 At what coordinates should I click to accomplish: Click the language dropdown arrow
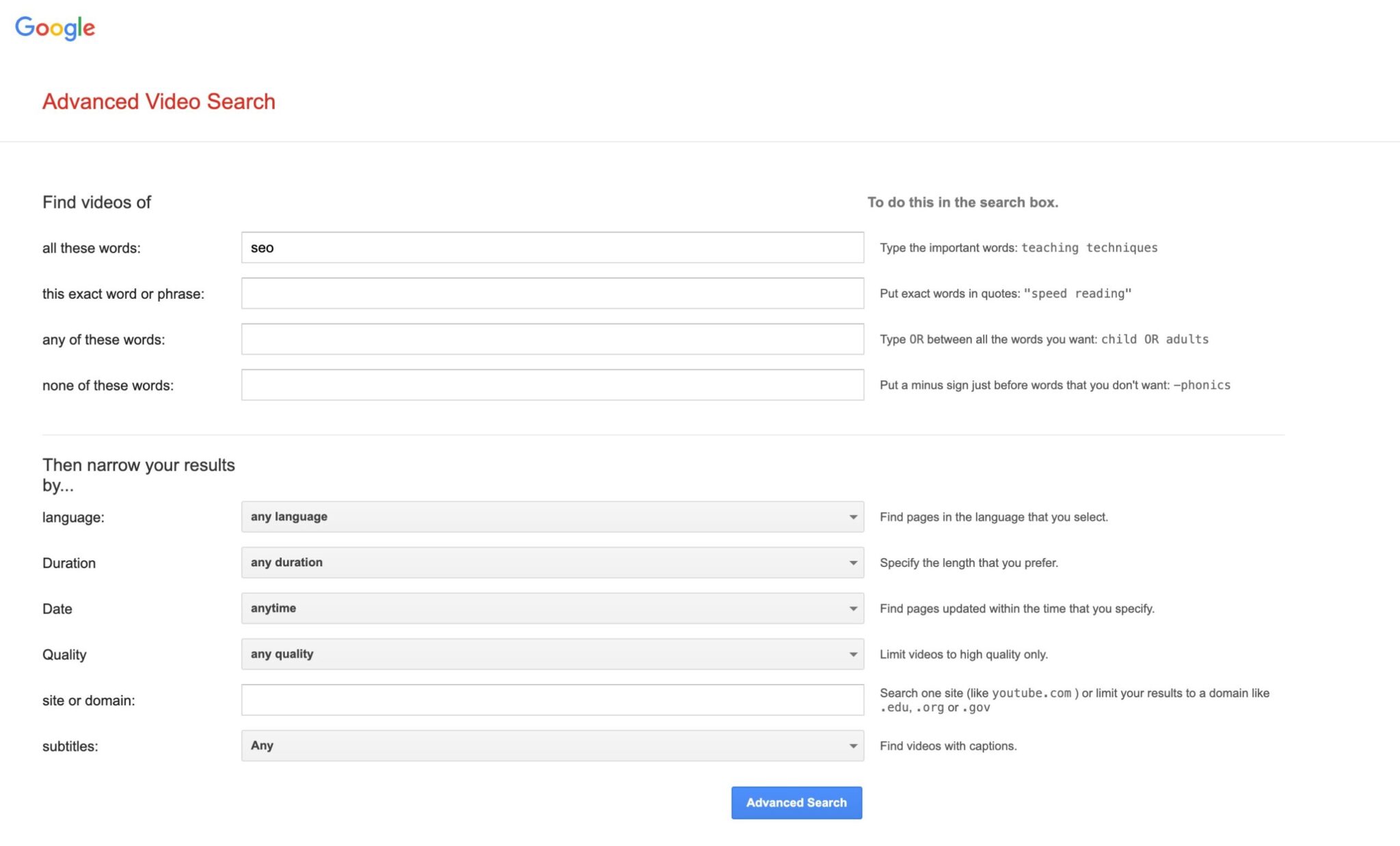[x=853, y=518]
